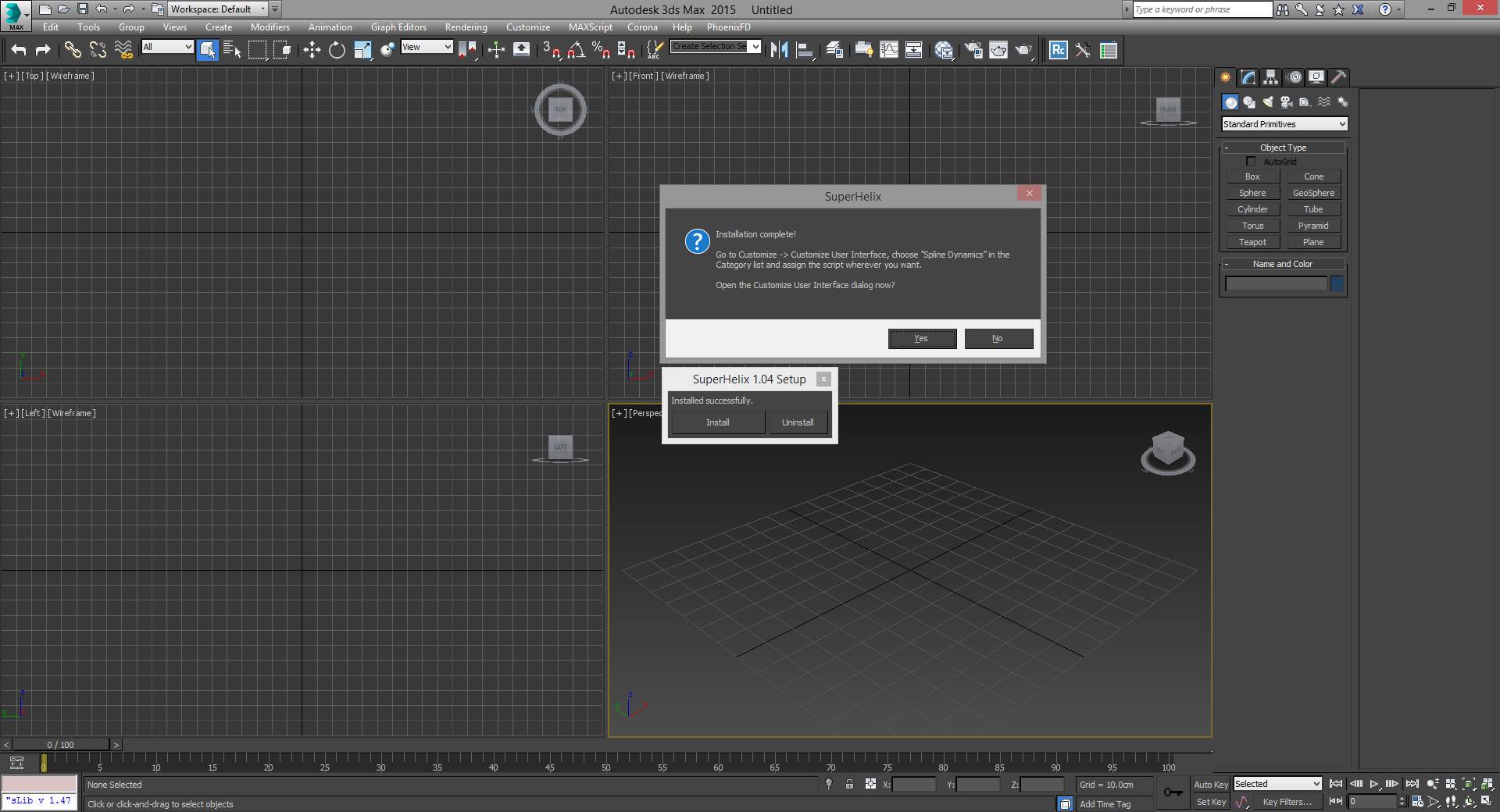Click Yes in SuperHelix dialog
The image size is (1500, 812).
(922, 338)
